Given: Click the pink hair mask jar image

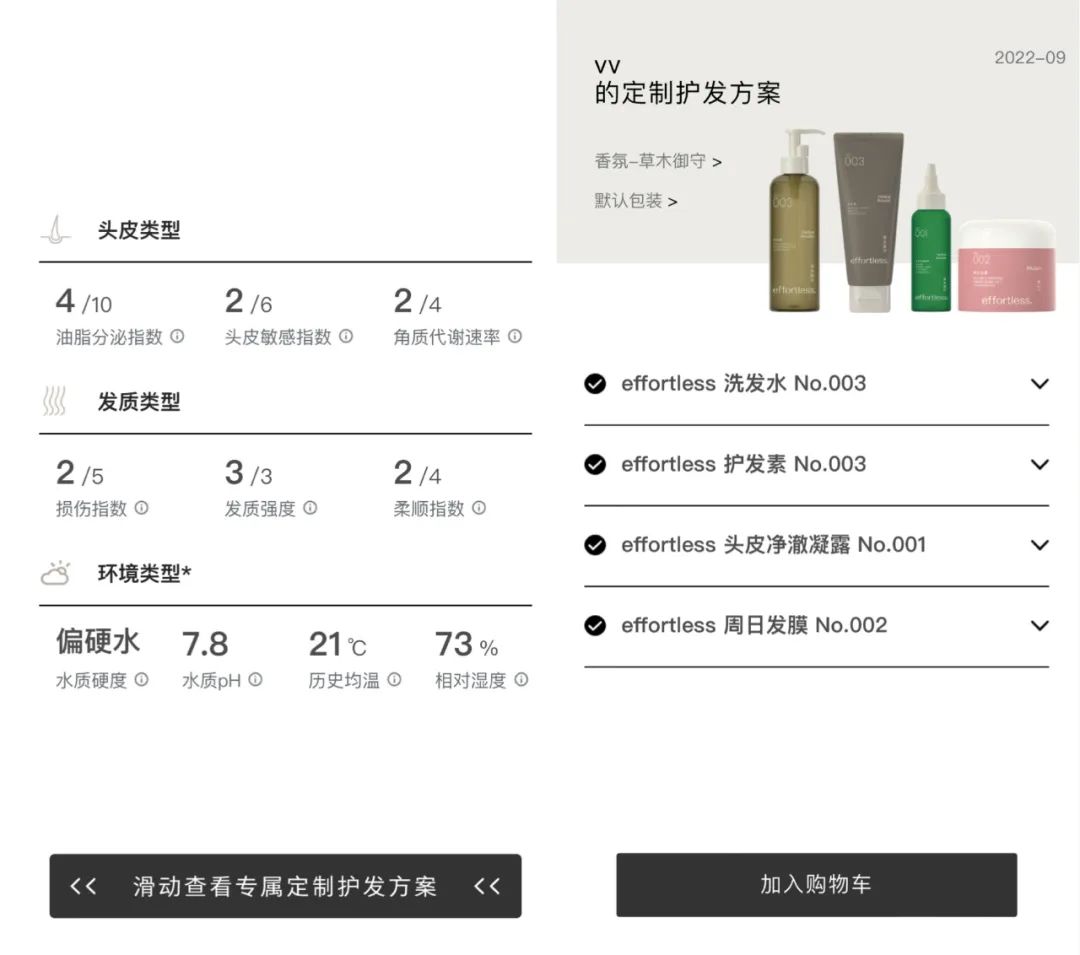Looking at the screenshot, I should [1007, 266].
